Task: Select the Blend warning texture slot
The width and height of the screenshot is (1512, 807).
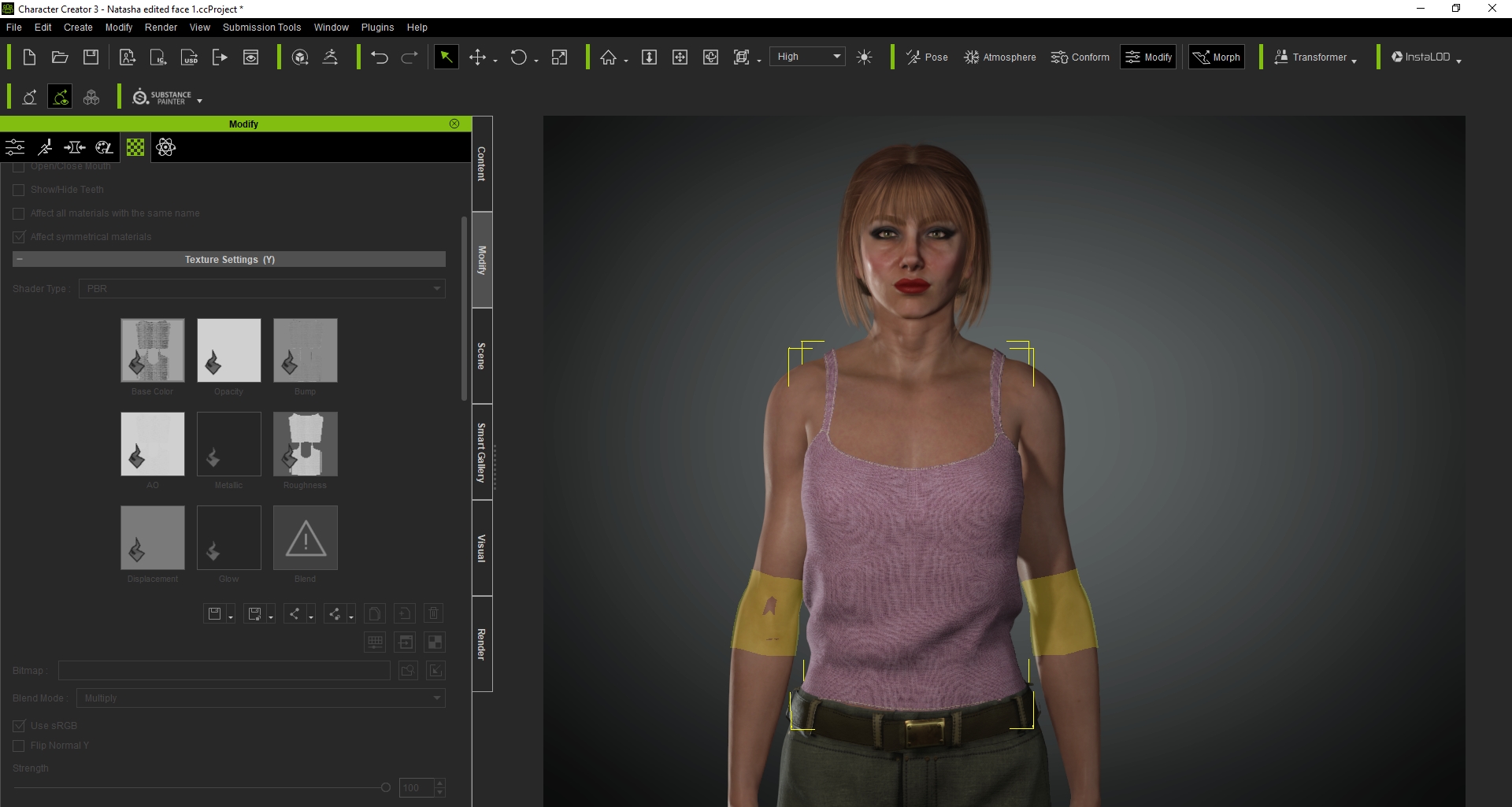Action: [x=306, y=538]
